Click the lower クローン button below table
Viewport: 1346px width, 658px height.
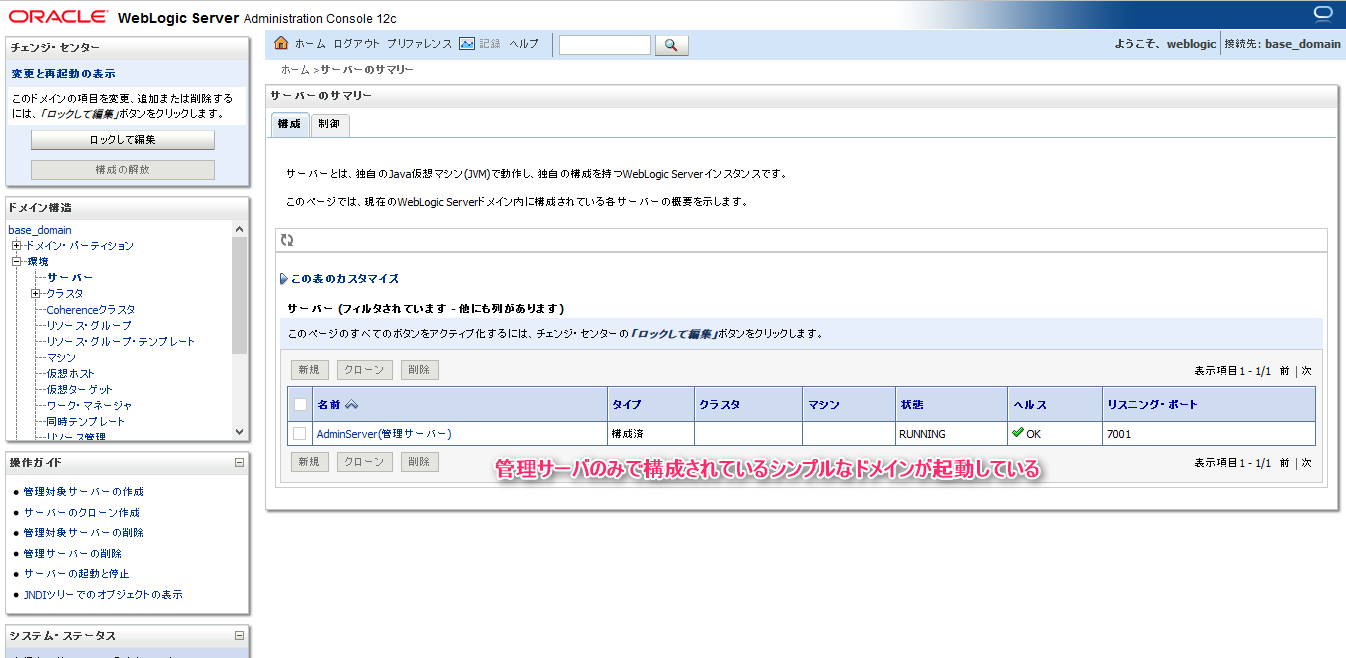[x=364, y=462]
